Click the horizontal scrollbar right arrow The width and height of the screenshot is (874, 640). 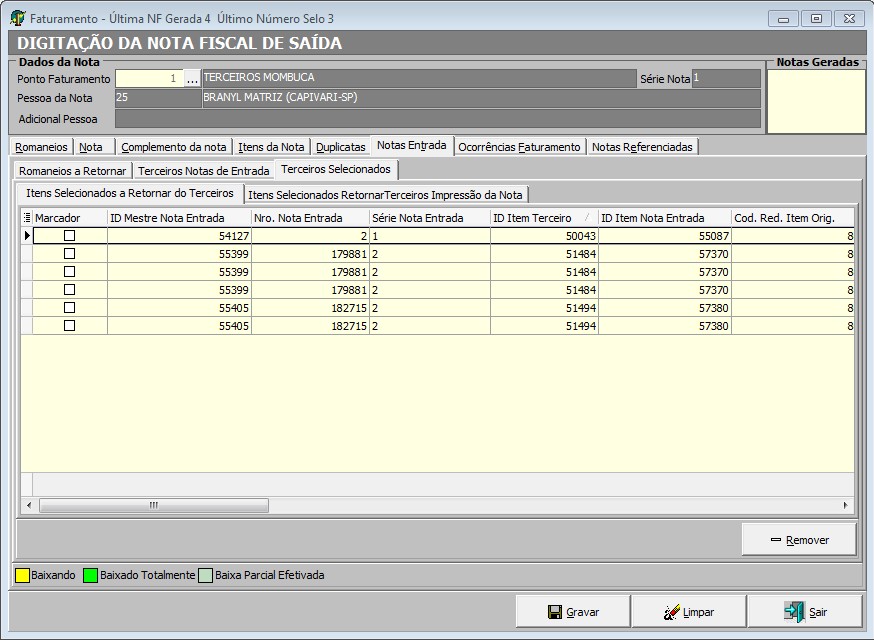point(847,505)
